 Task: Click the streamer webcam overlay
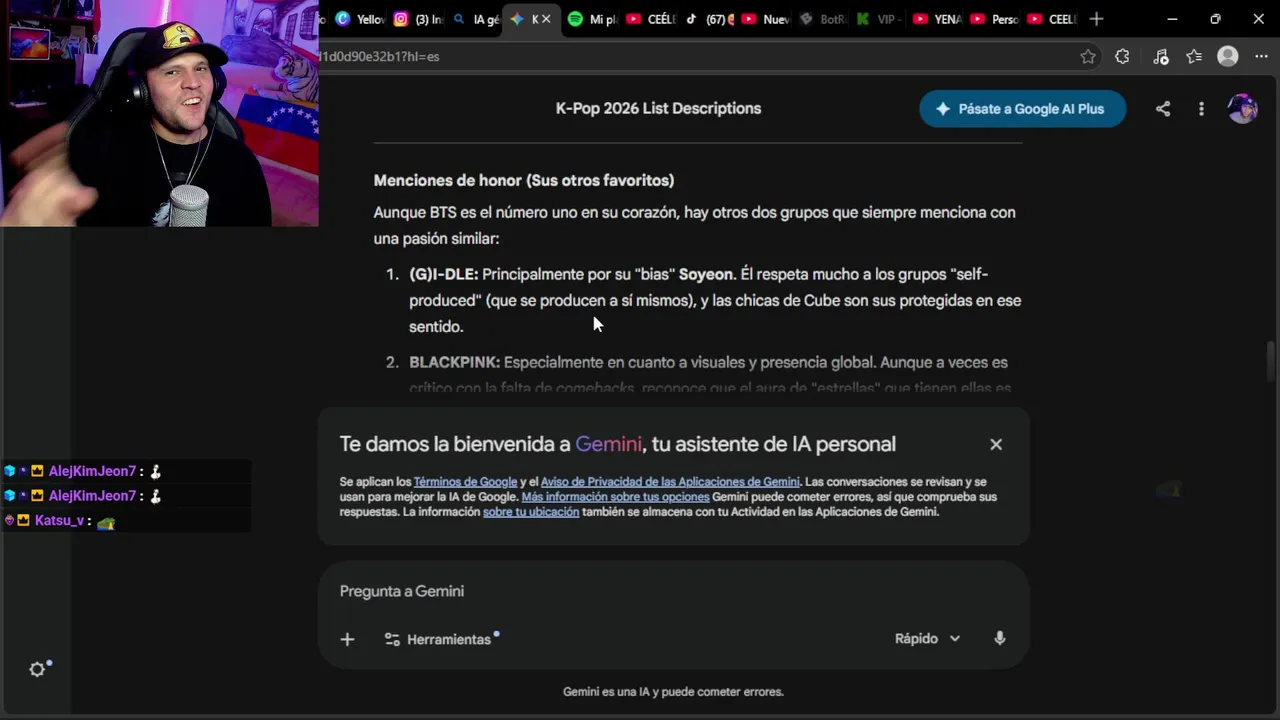[159, 113]
